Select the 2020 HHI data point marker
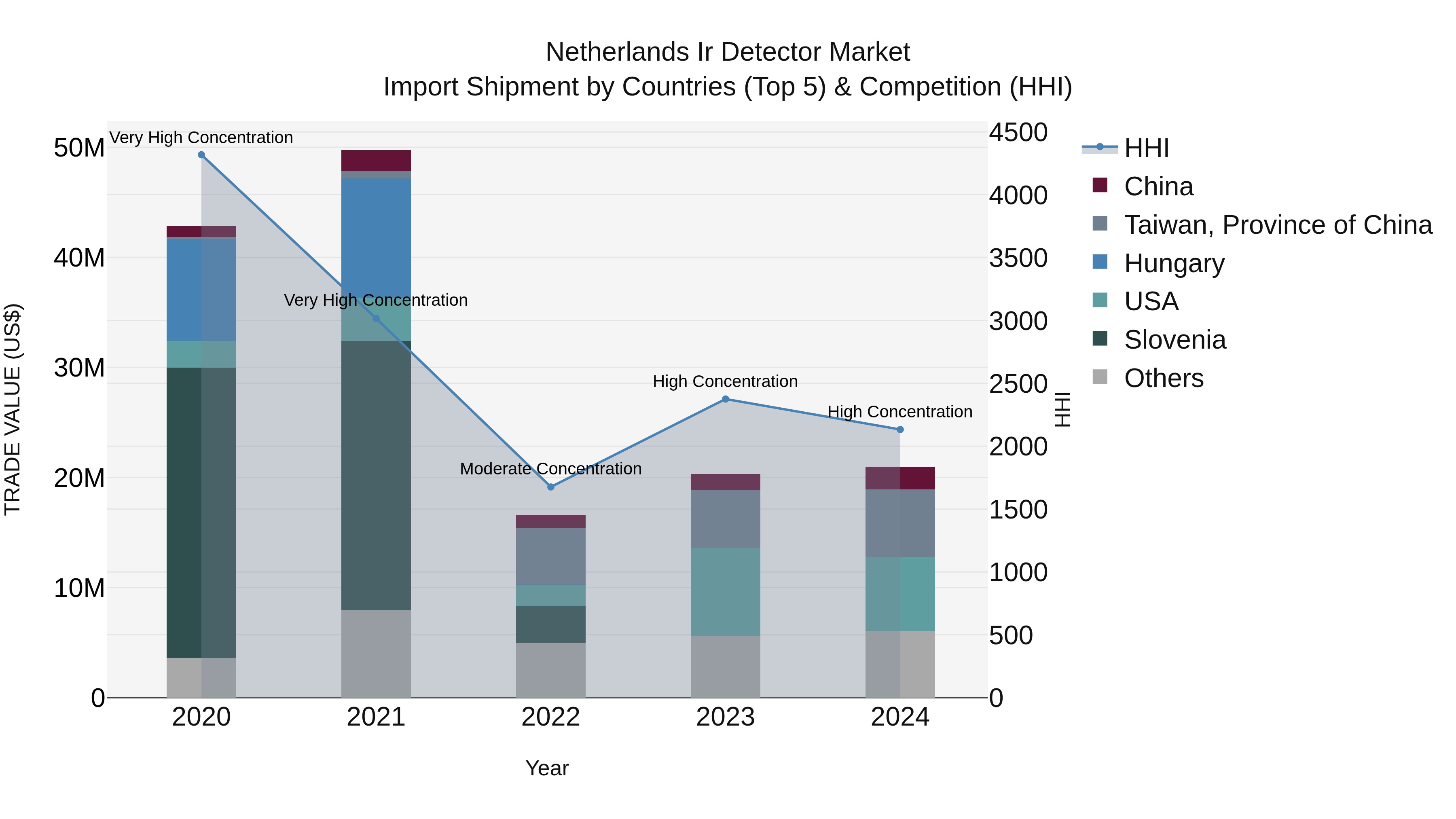This screenshot has width=1456, height=819. (x=201, y=155)
